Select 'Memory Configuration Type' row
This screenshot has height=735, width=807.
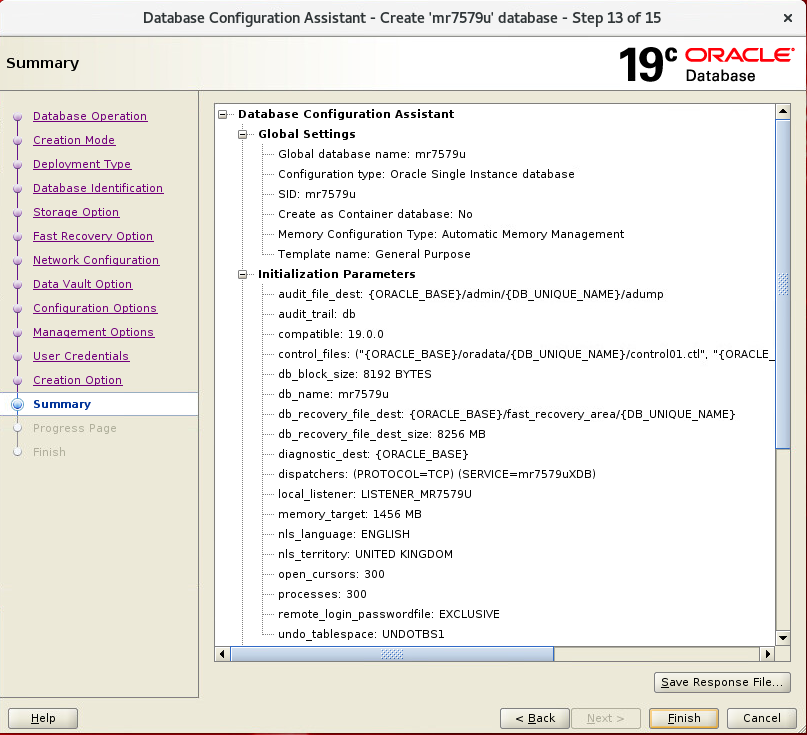451,235
